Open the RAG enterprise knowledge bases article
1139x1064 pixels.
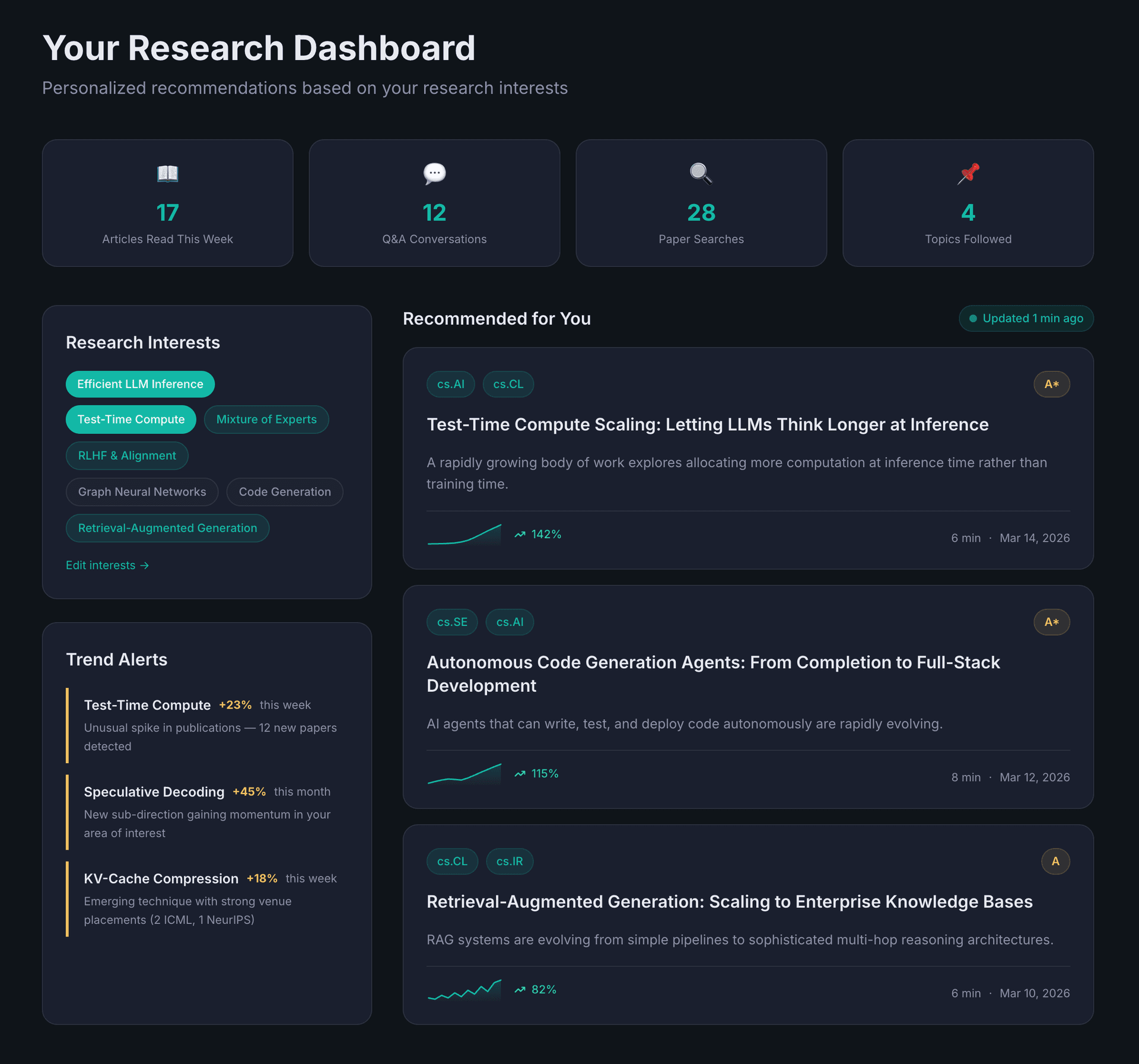[729, 901]
